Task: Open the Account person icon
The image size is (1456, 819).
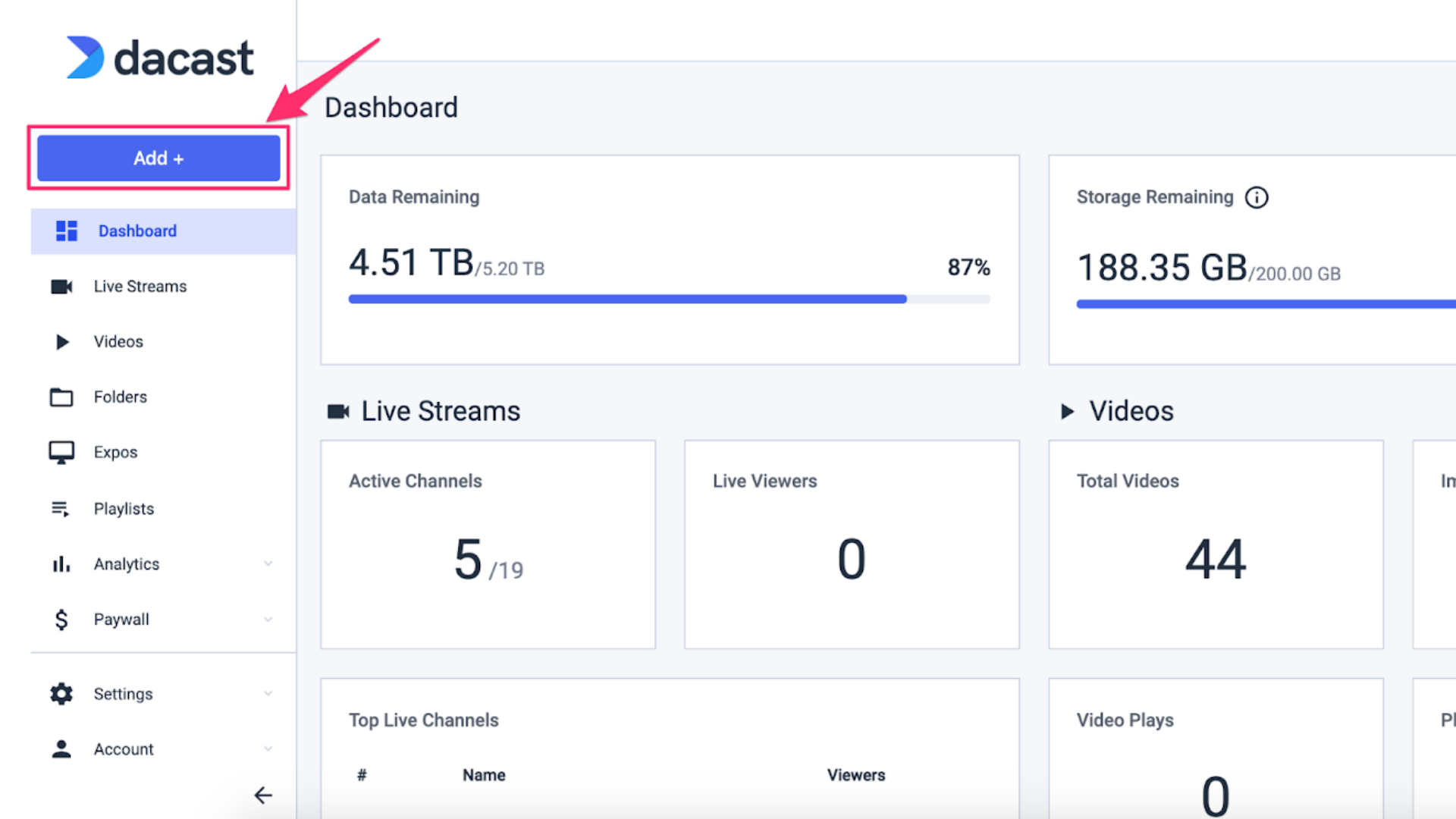Action: point(61,748)
